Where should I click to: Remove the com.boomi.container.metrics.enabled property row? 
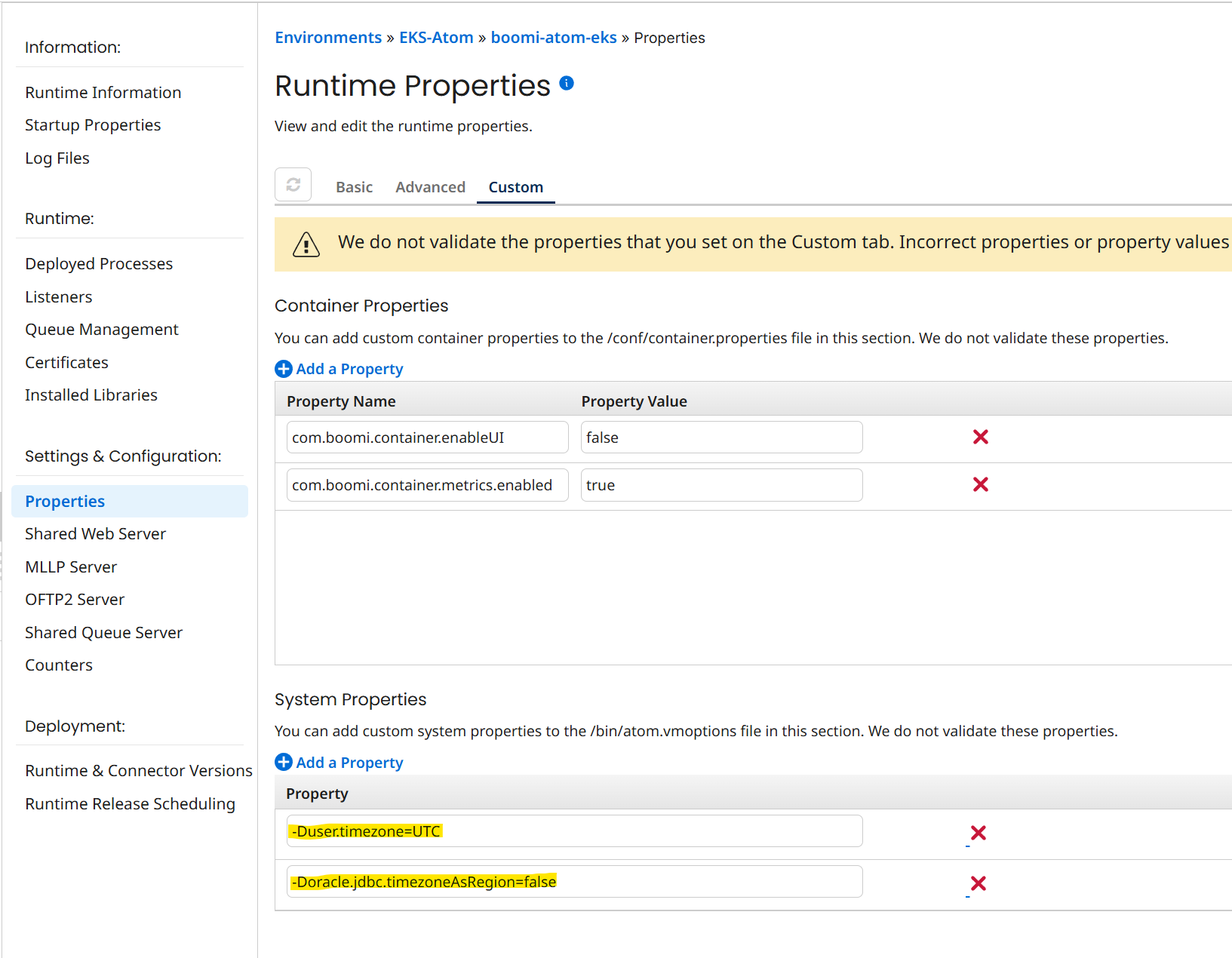980,485
